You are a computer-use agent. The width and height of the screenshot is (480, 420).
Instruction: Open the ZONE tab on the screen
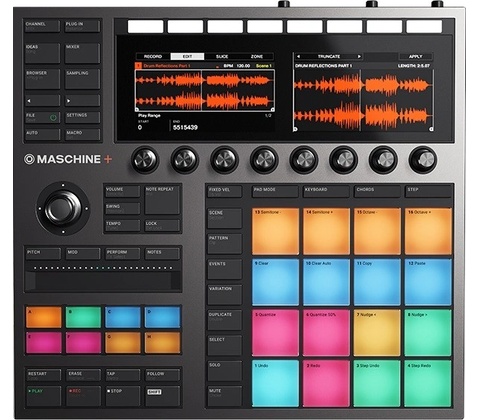257,56
